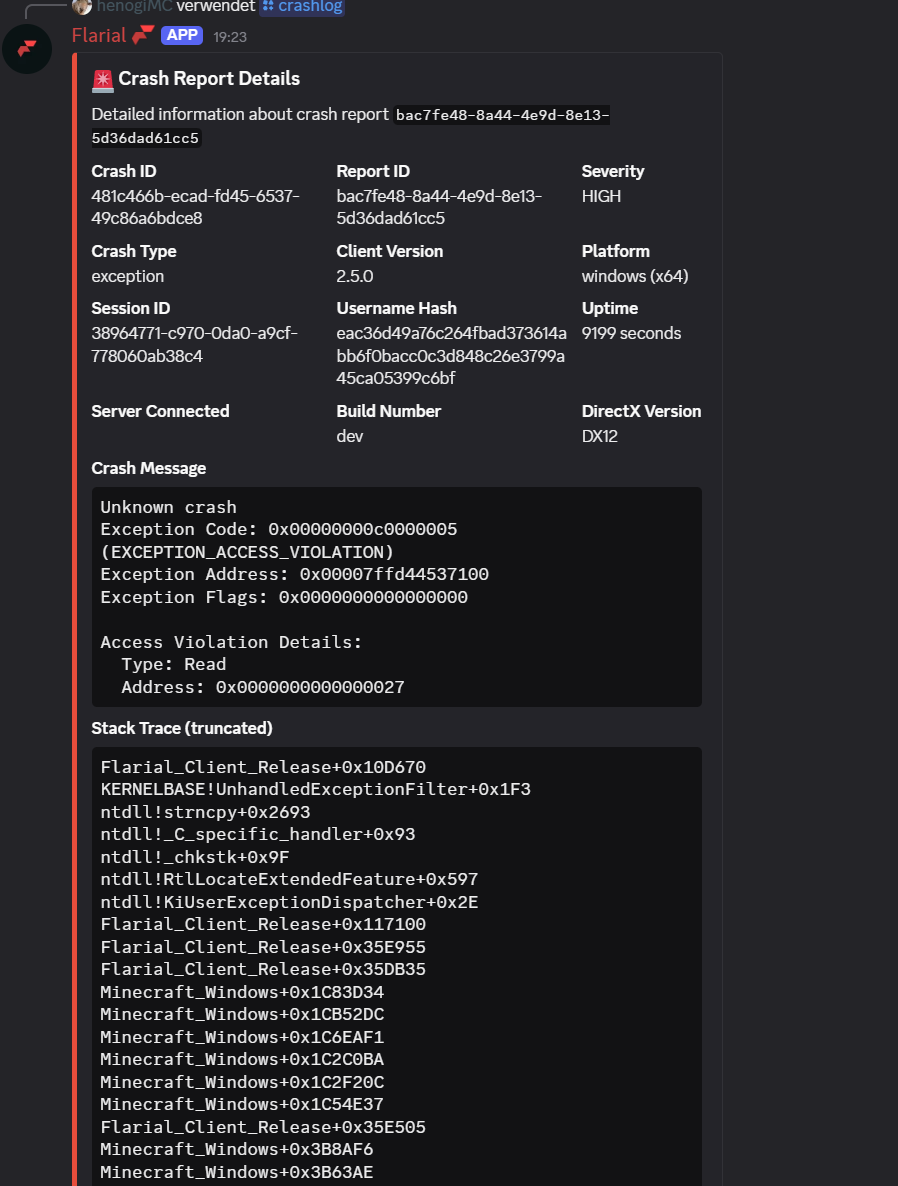The width and height of the screenshot is (898, 1186).
Task: Click the Exception Address line in crash message
Action: (294, 574)
